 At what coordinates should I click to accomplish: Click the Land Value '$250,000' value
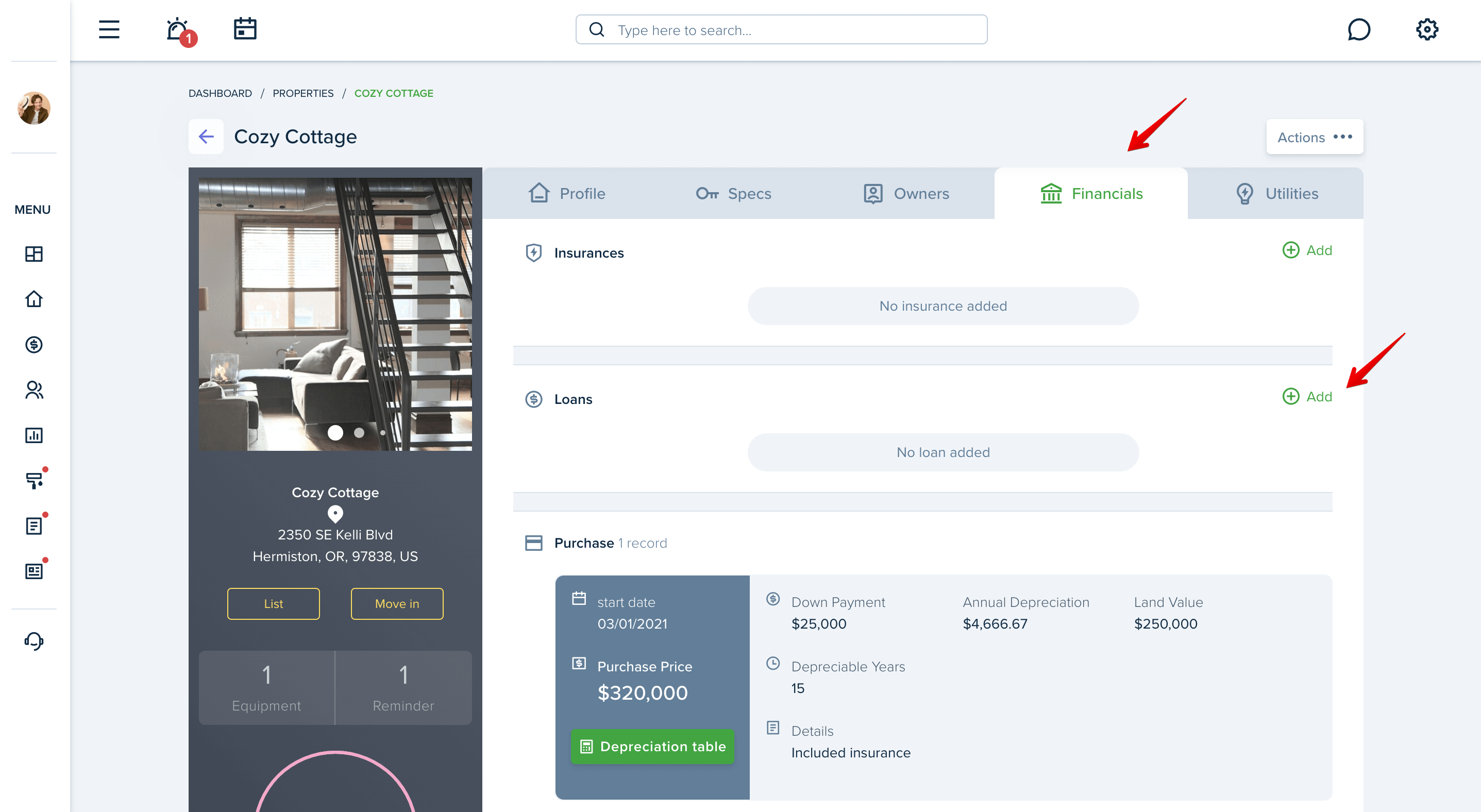[x=1165, y=623]
